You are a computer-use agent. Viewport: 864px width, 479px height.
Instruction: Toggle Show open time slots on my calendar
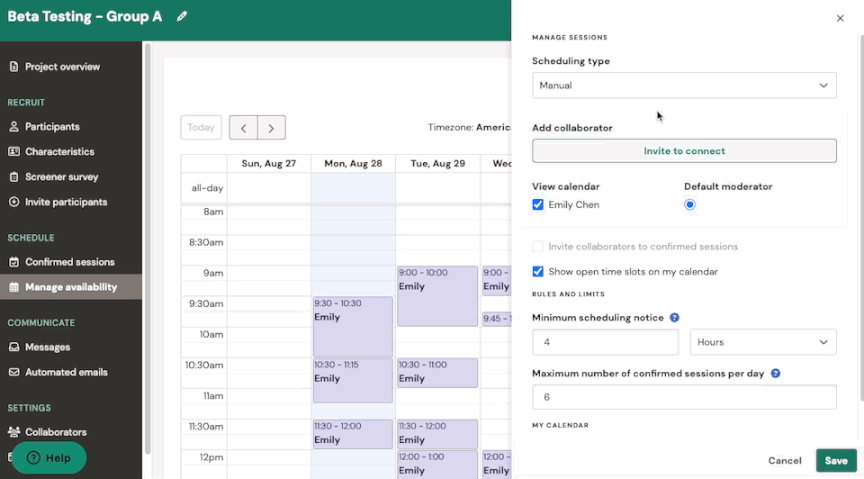tap(538, 271)
